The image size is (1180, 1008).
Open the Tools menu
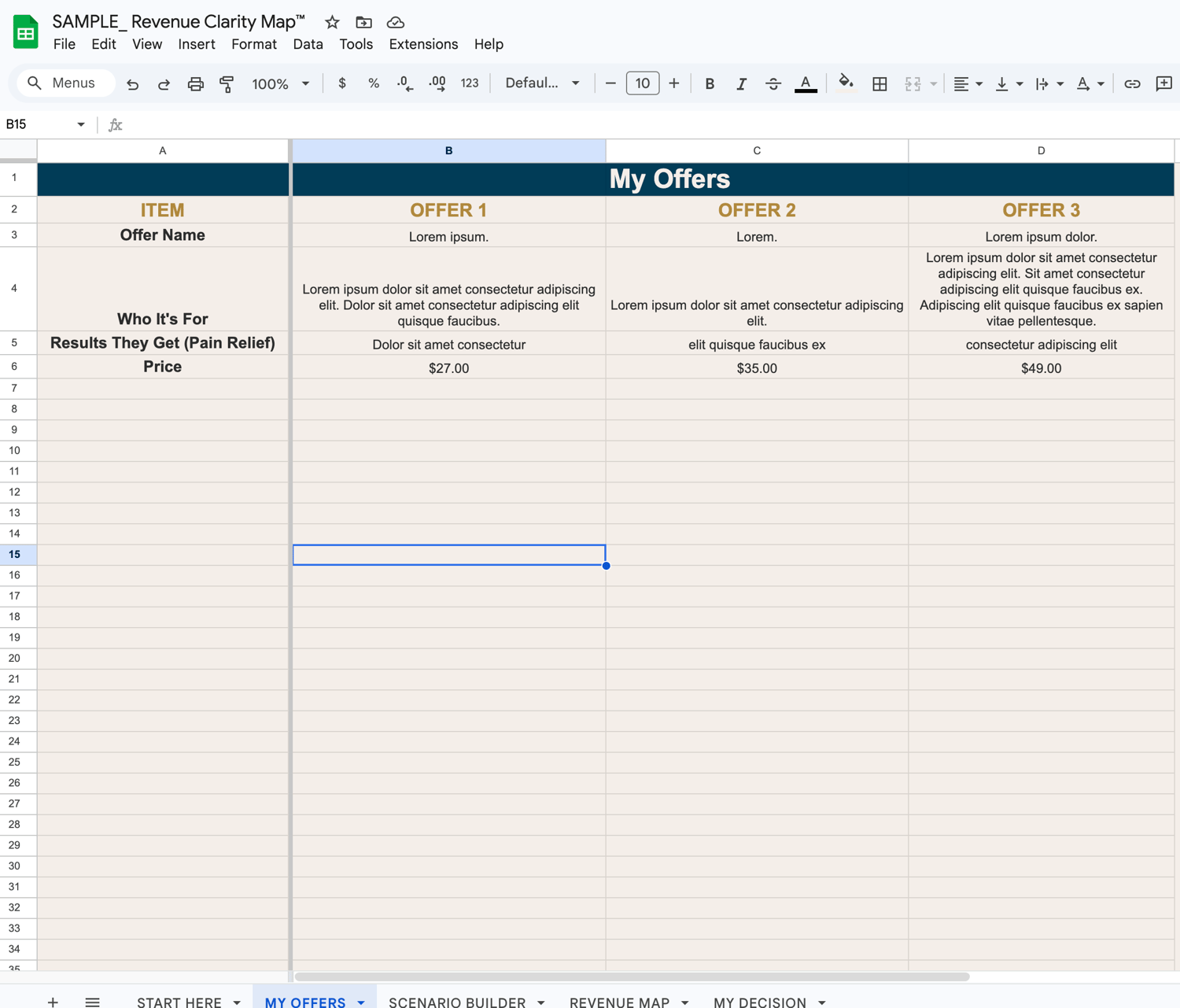[356, 44]
